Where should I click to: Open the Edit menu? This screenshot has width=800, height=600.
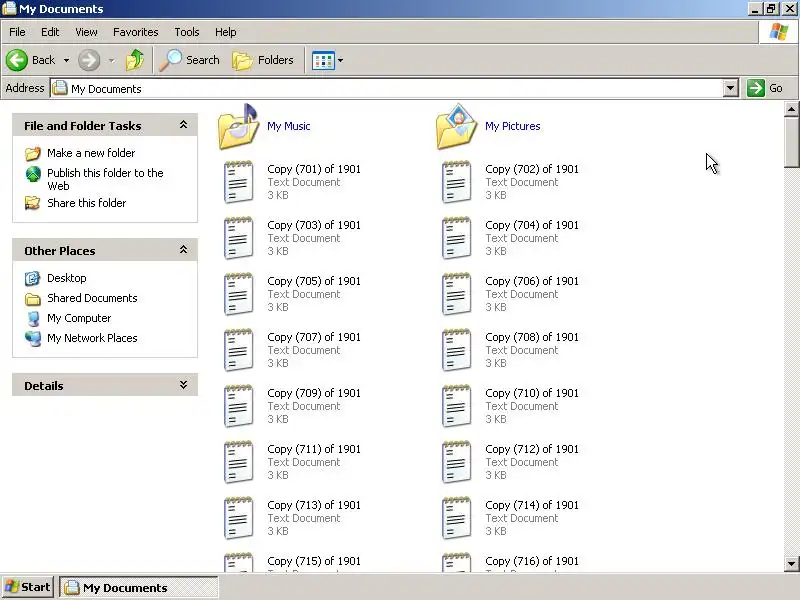point(50,32)
